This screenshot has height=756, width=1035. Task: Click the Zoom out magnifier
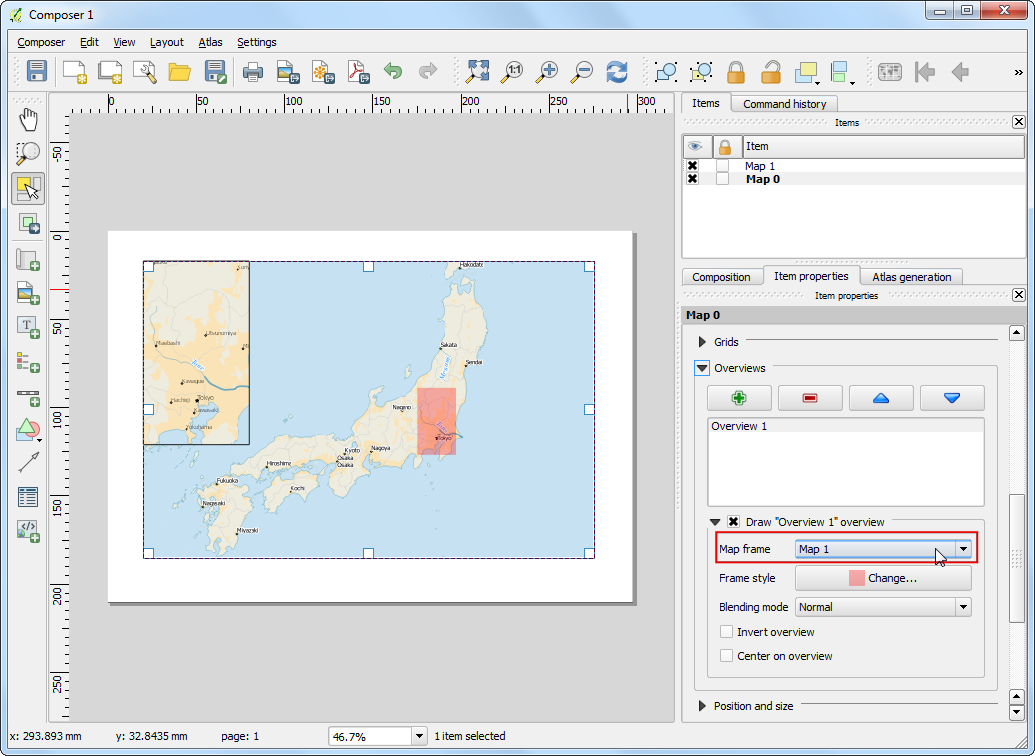pyautogui.click(x=582, y=71)
